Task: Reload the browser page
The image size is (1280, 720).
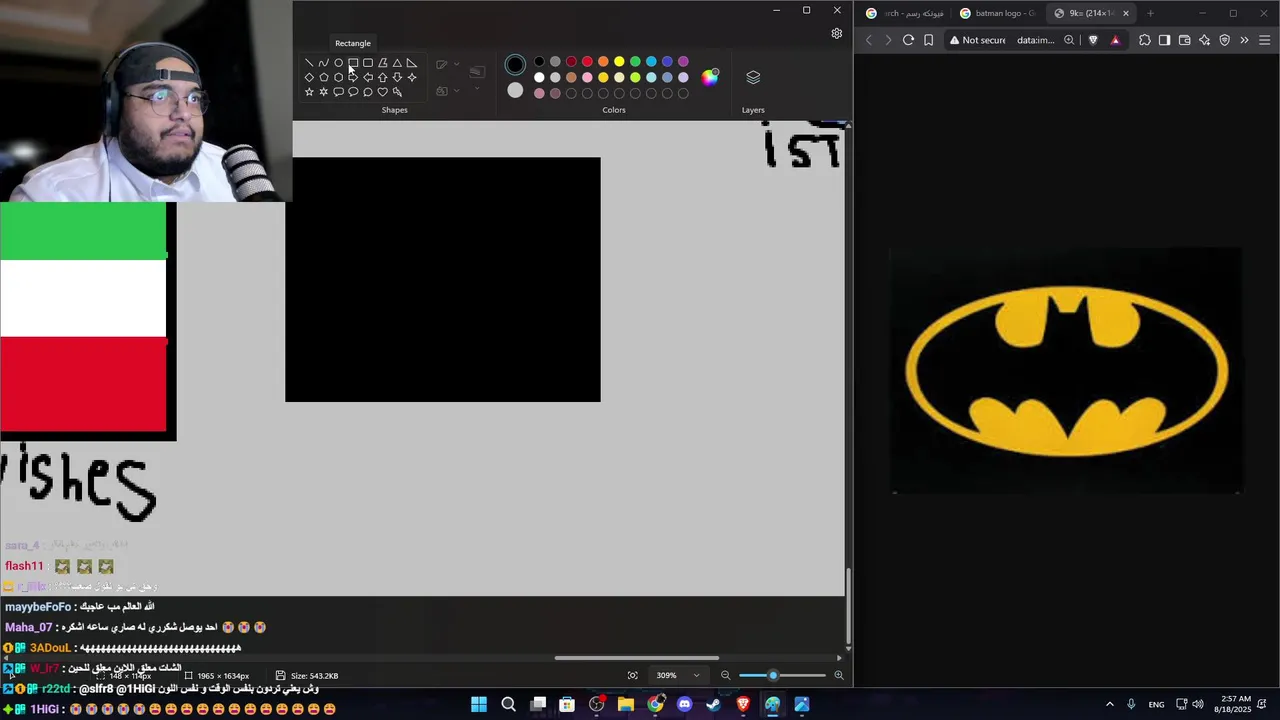Action: 908,40
